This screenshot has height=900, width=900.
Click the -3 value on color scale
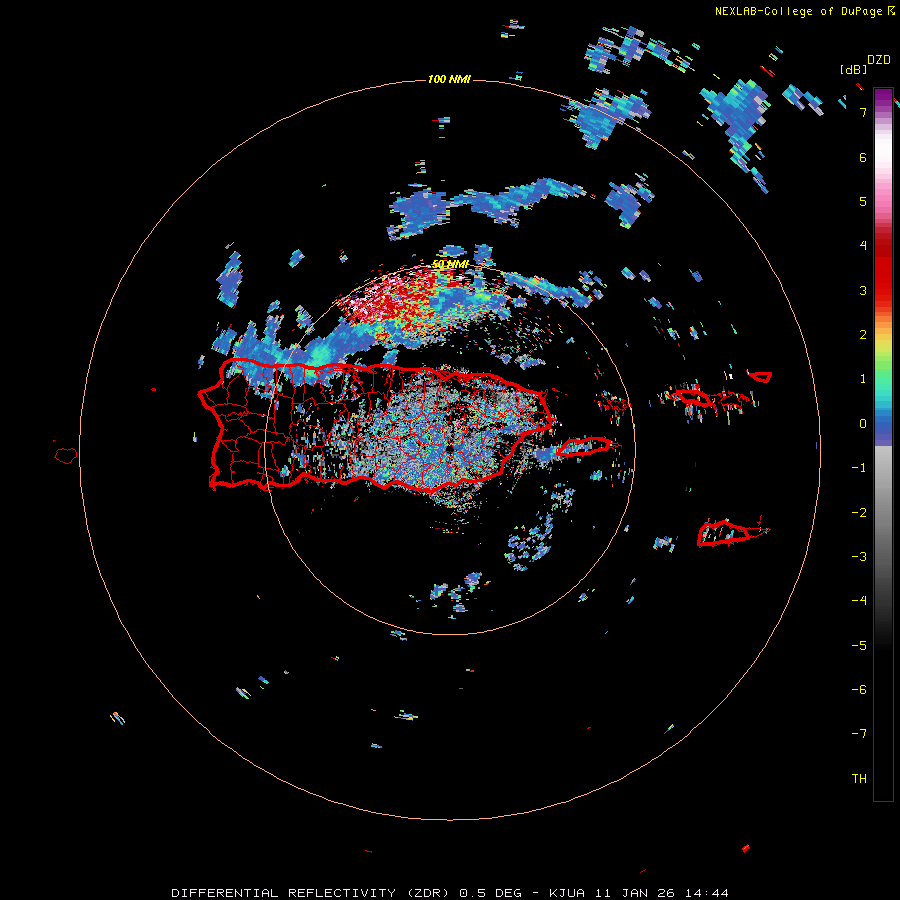tap(859, 556)
